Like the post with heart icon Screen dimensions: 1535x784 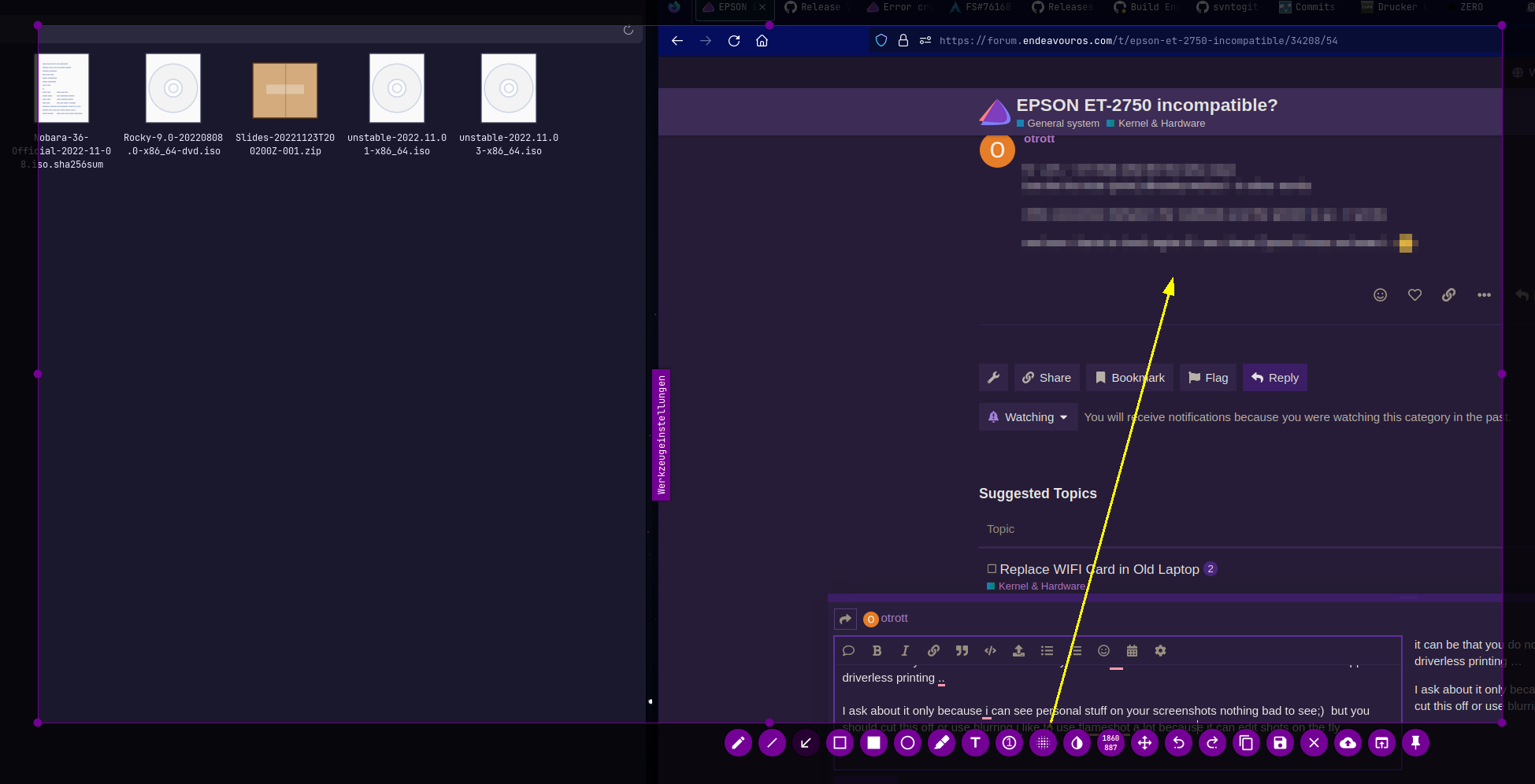(x=1414, y=295)
